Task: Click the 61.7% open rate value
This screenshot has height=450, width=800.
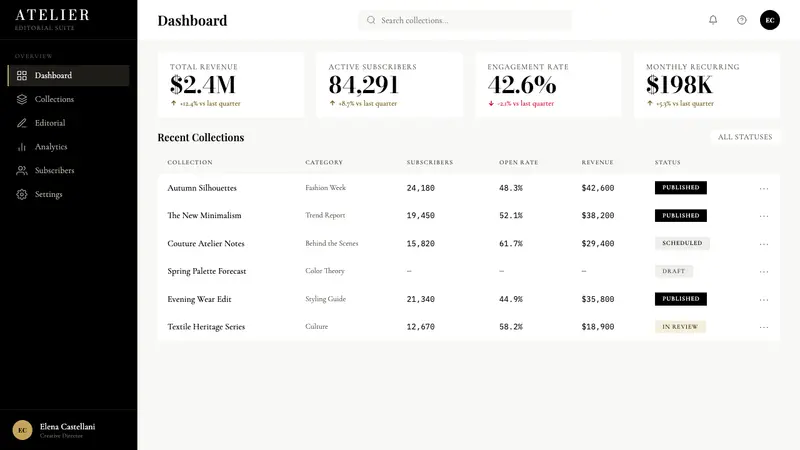Action: coord(511,244)
